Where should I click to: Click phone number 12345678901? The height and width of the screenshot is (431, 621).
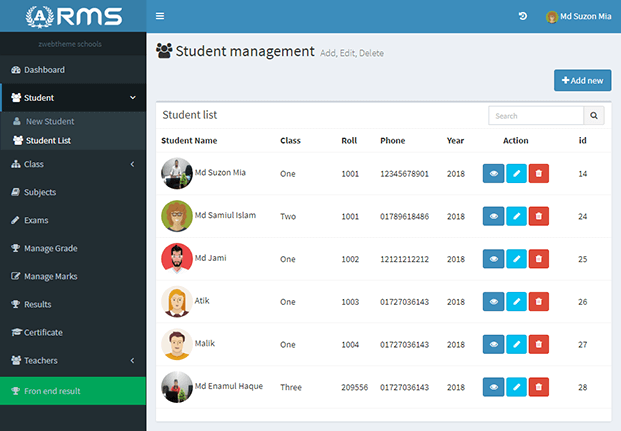click(x=404, y=174)
